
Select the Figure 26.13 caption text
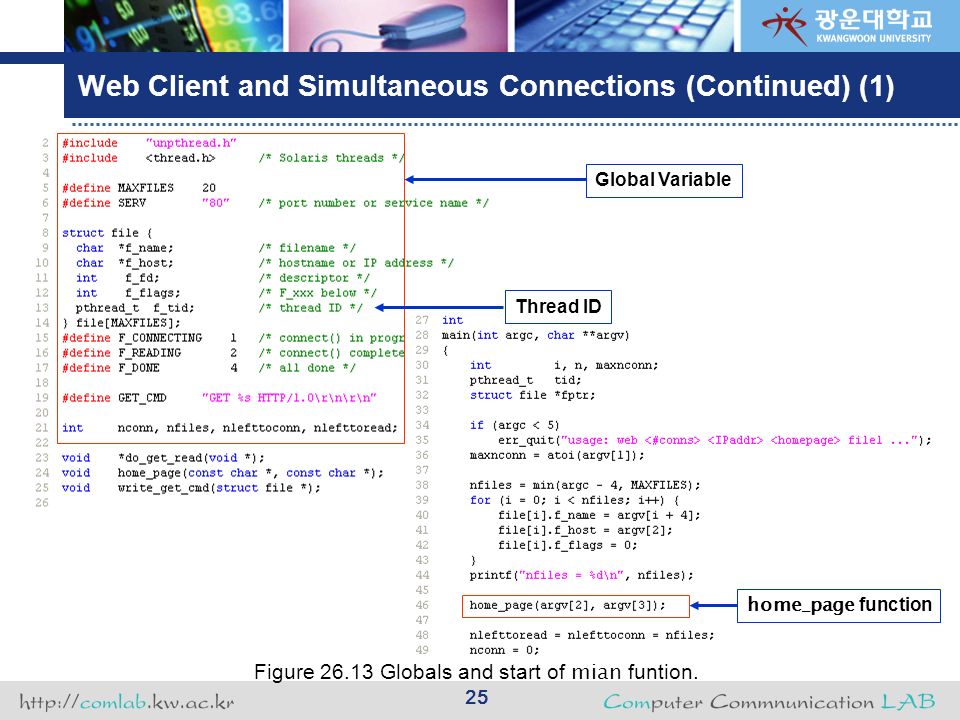click(476, 672)
